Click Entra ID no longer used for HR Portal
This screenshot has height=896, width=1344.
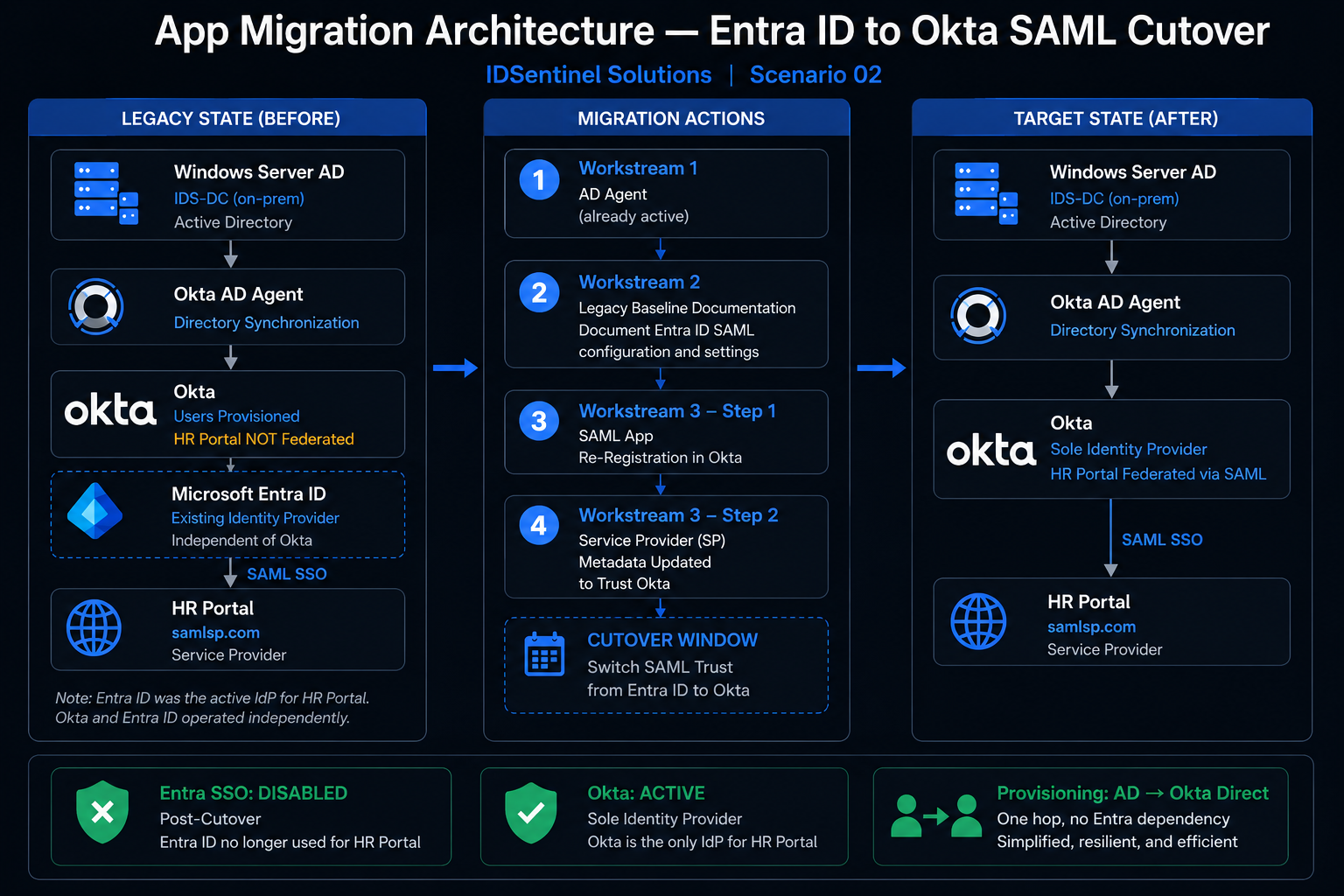[x=290, y=842]
